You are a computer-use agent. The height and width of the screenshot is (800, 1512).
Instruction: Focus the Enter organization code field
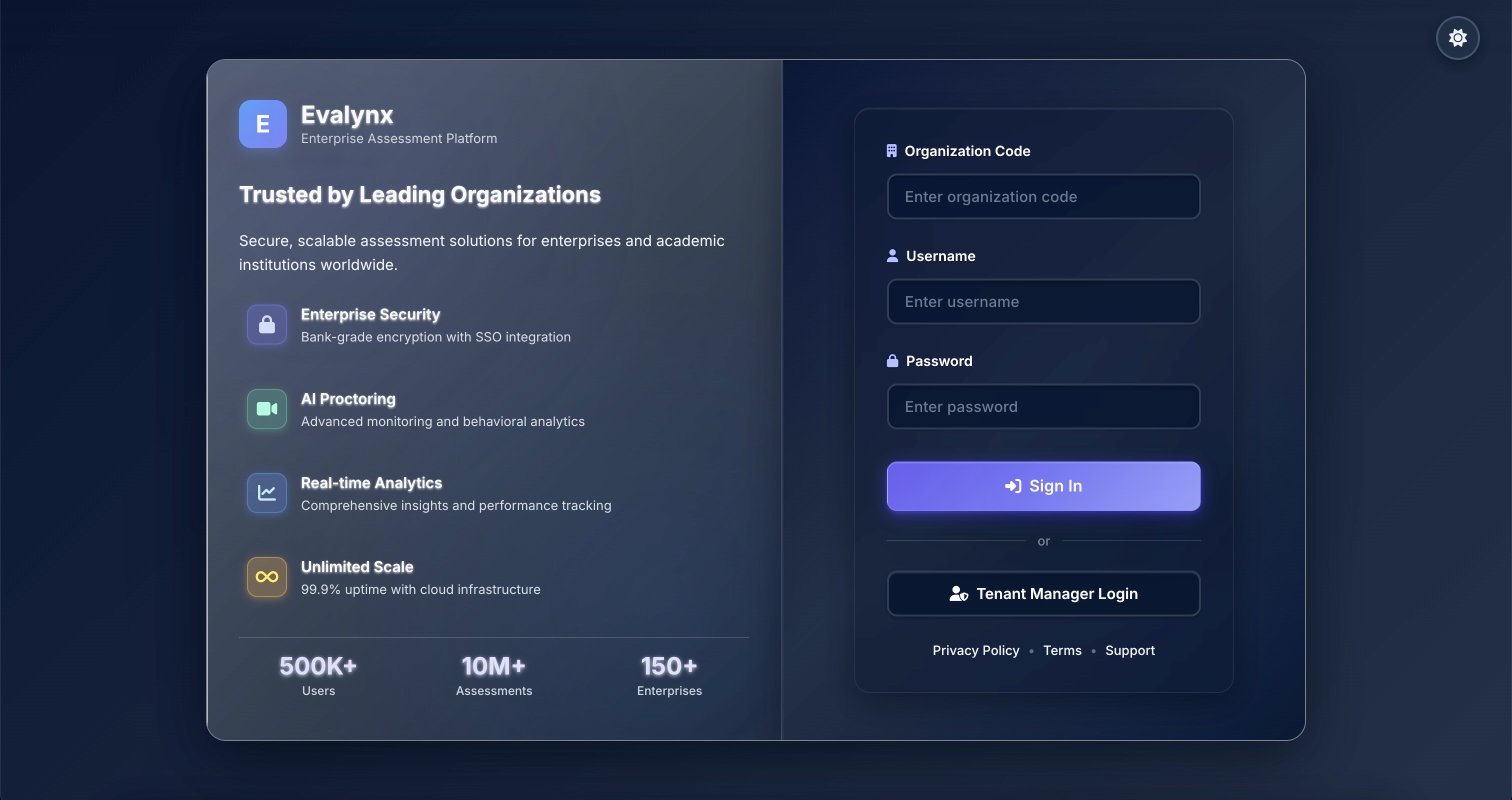point(1043,196)
